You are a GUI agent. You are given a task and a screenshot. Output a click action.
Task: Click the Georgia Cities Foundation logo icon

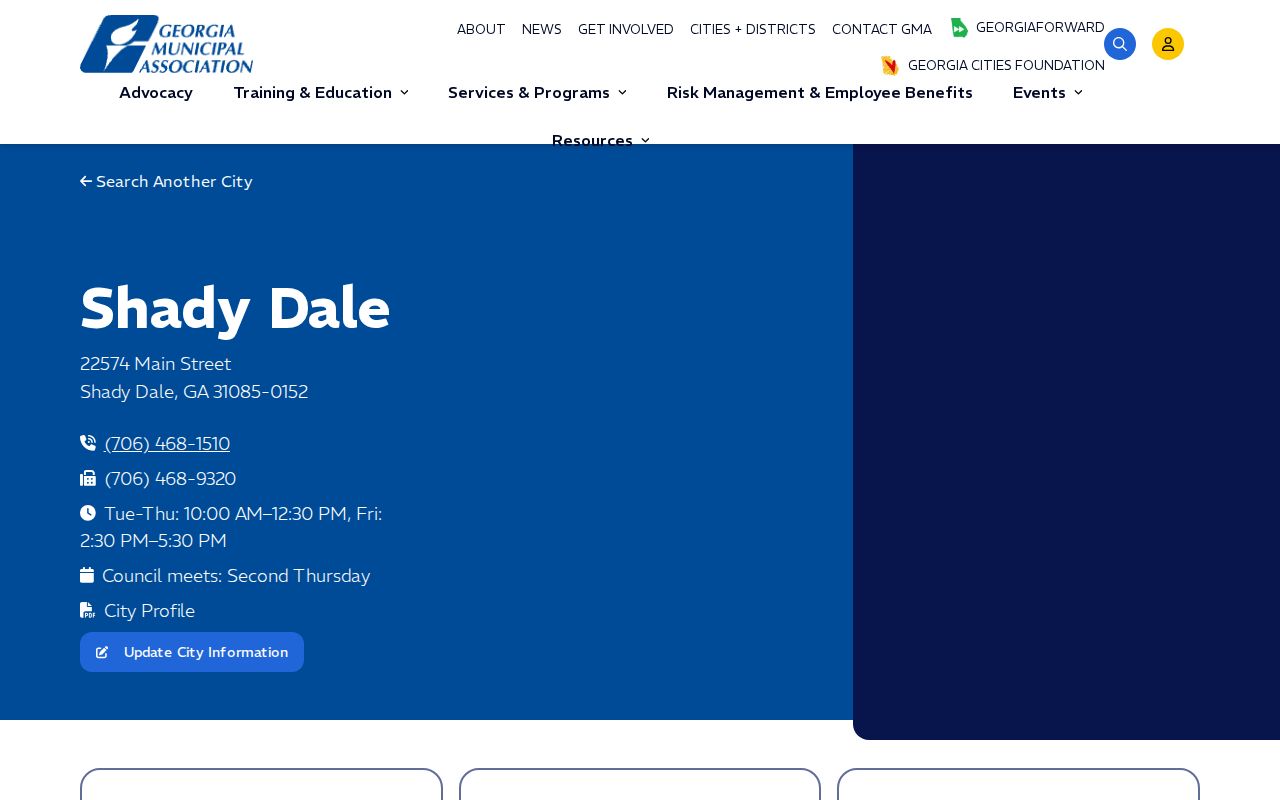click(890, 66)
